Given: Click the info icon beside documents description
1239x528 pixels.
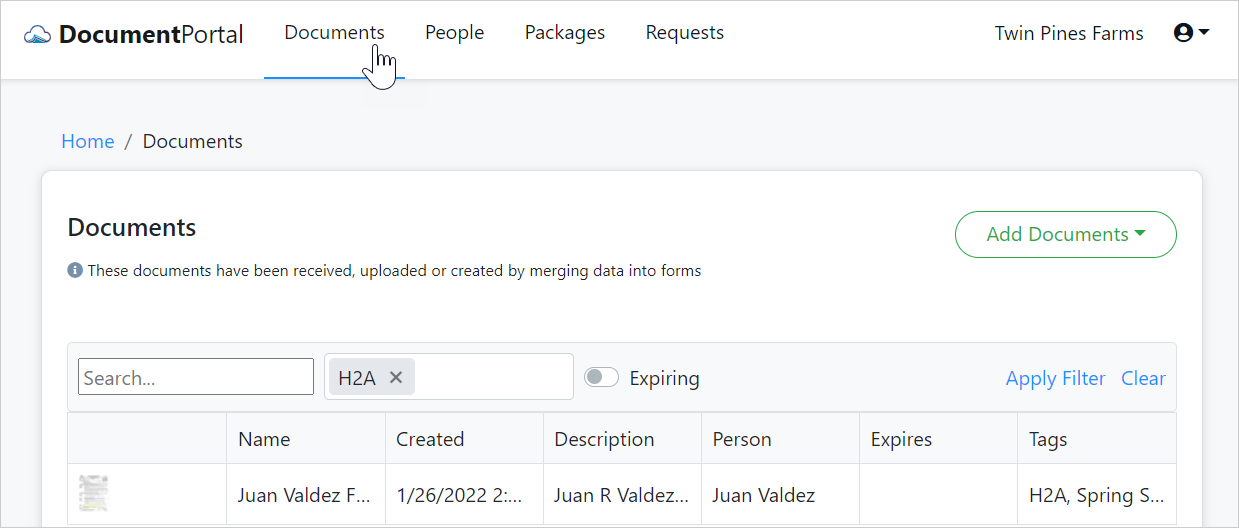Looking at the screenshot, I should (75, 270).
